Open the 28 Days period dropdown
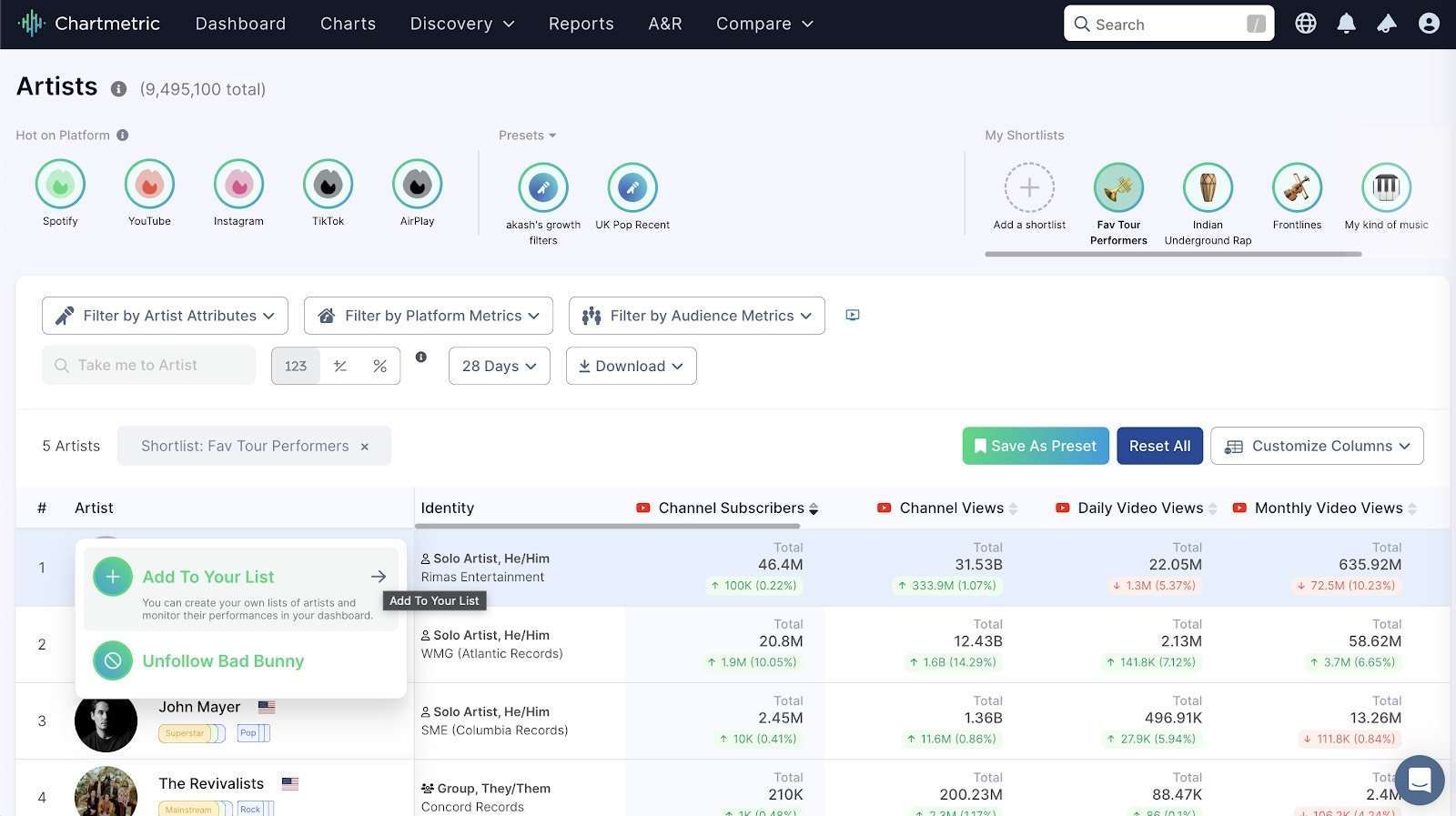1456x816 pixels. [499, 366]
